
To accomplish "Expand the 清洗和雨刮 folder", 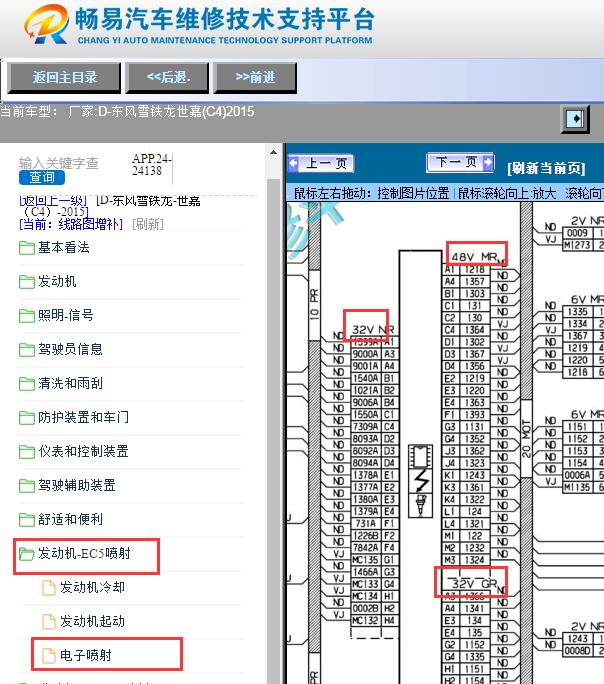I will coord(70,383).
